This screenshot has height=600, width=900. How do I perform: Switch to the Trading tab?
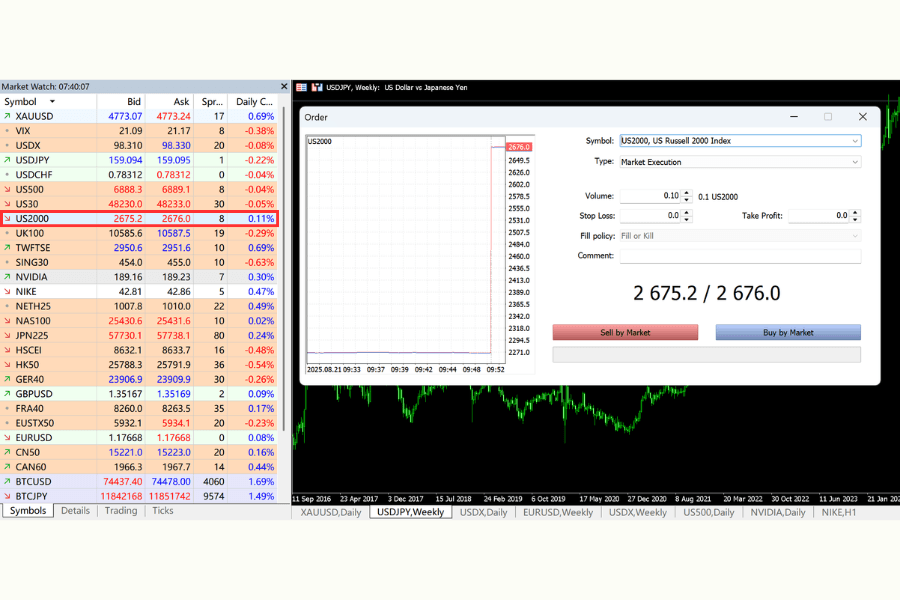(x=120, y=511)
